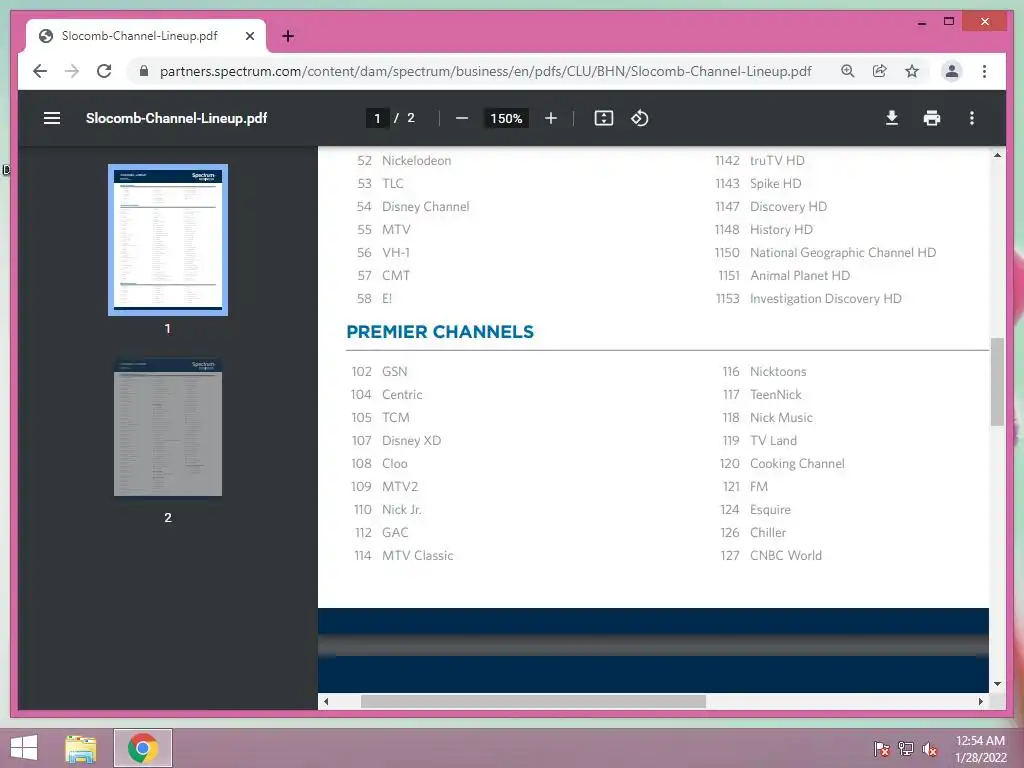Select page 1 thumbnail
Viewport: 1024px width, 768px height.
[x=168, y=240]
